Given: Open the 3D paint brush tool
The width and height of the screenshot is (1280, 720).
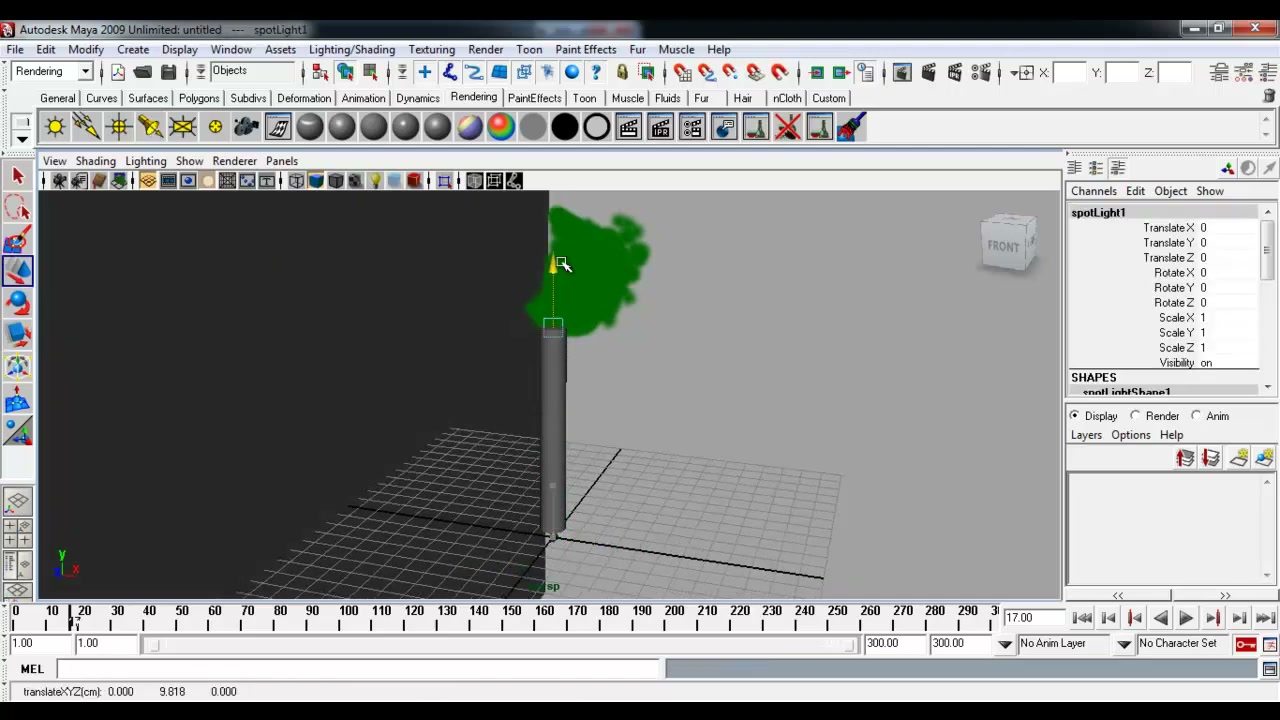Looking at the screenshot, I should (852, 127).
